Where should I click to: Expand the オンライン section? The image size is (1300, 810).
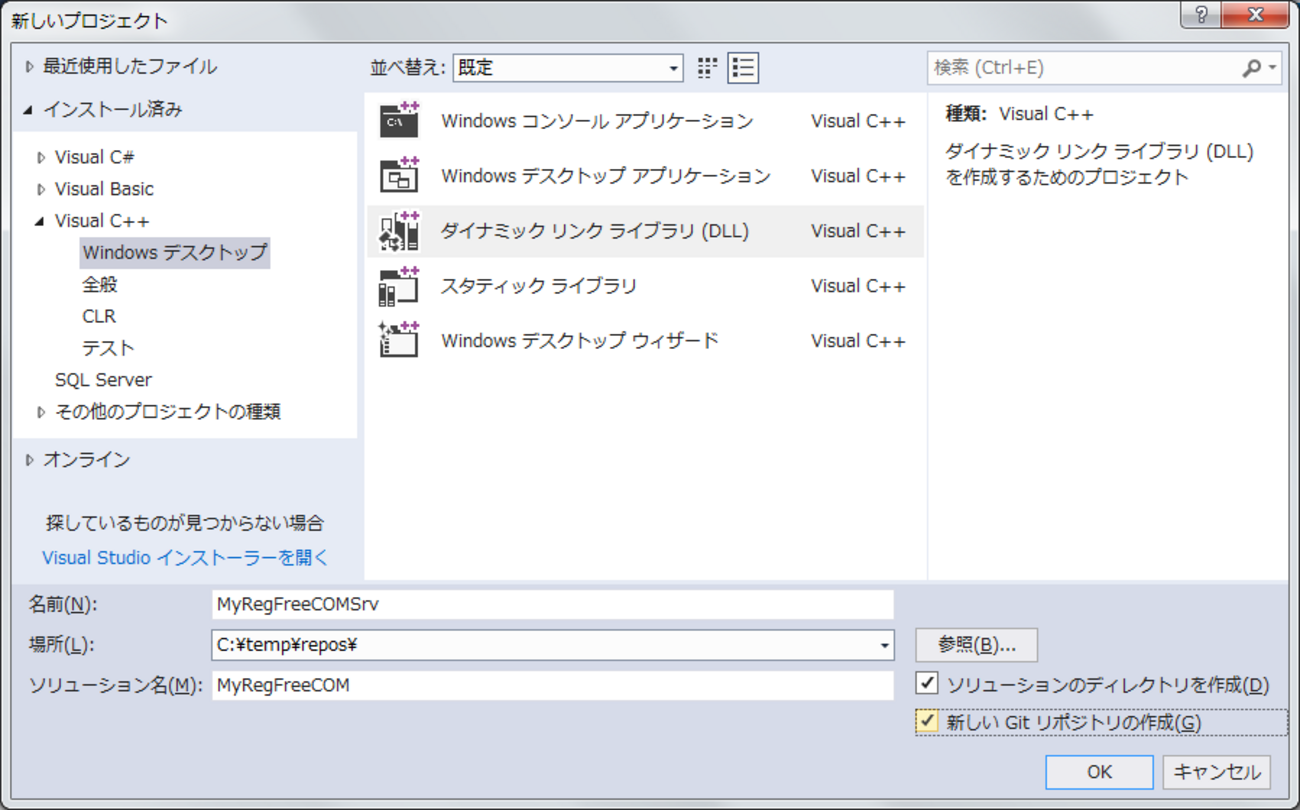tap(29, 460)
